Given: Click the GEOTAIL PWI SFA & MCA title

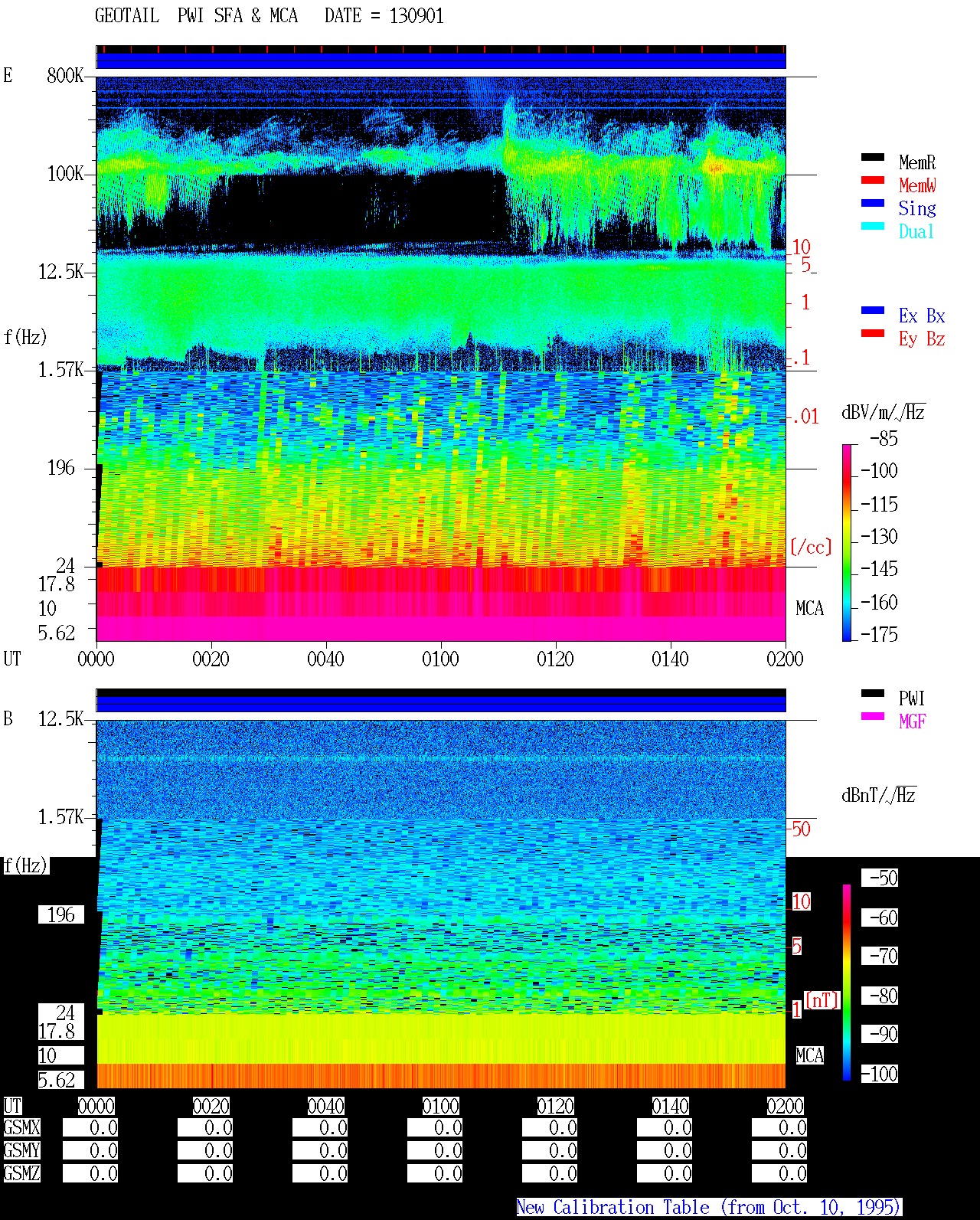Looking at the screenshot, I should coord(197,16).
